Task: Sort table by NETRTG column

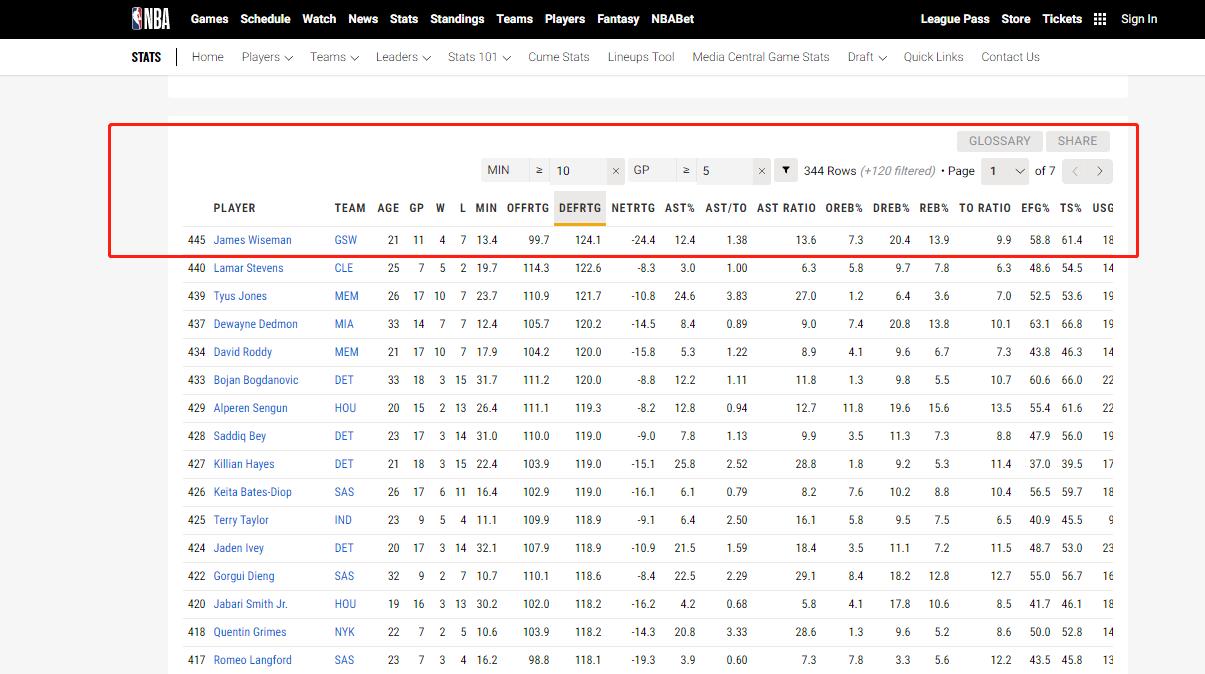Action: [x=633, y=208]
